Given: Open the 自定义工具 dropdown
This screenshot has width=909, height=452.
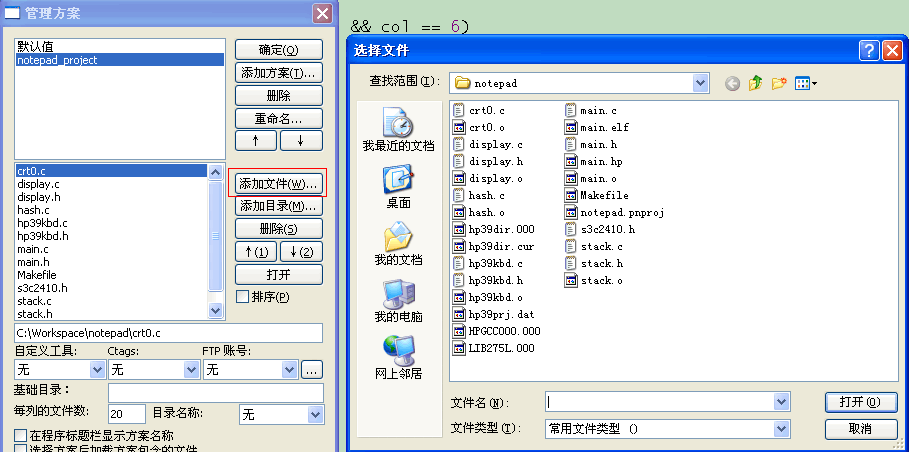Looking at the screenshot, I should 97,370.
